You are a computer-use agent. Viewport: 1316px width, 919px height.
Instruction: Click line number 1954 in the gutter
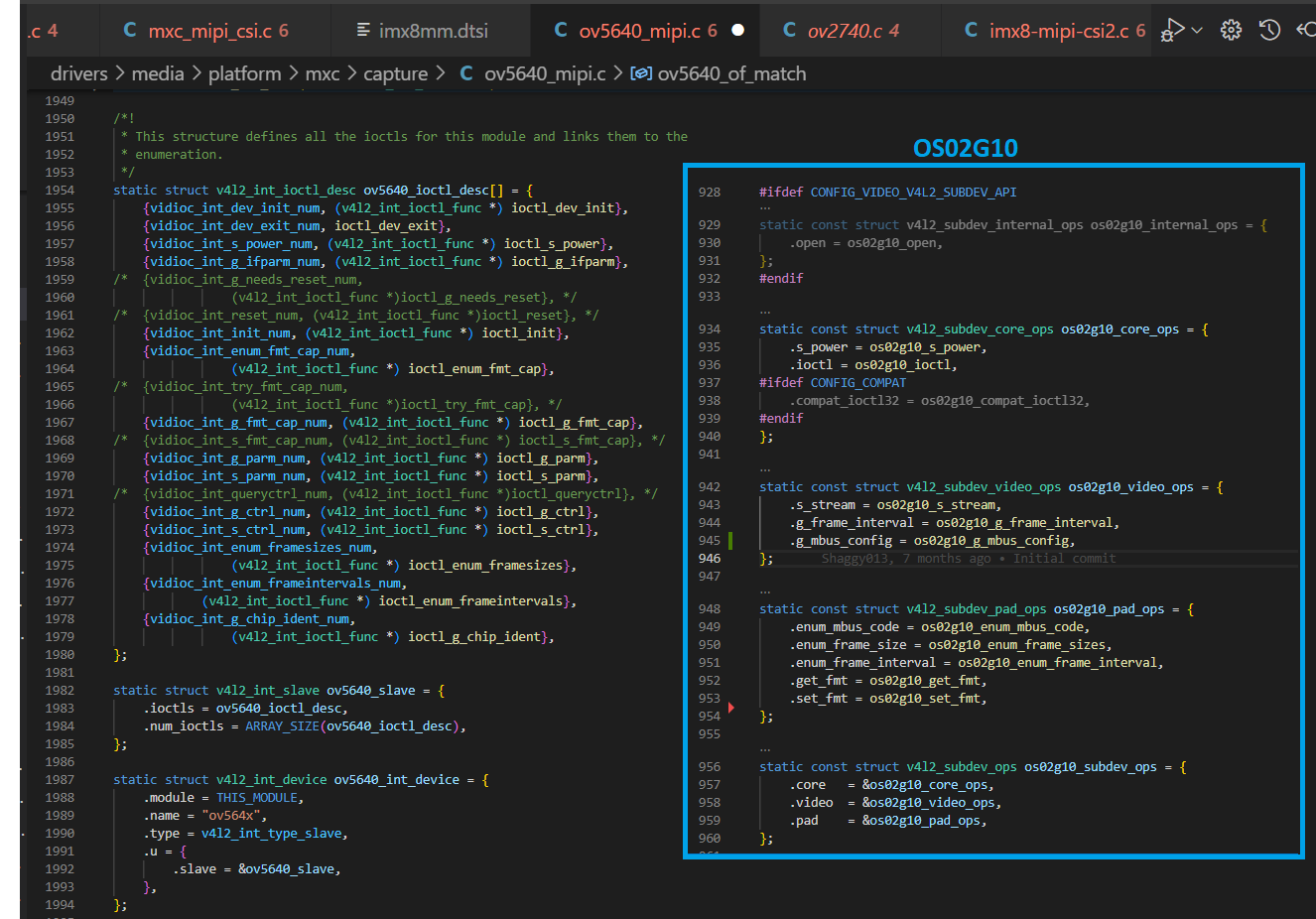click(x=60, y=190)
